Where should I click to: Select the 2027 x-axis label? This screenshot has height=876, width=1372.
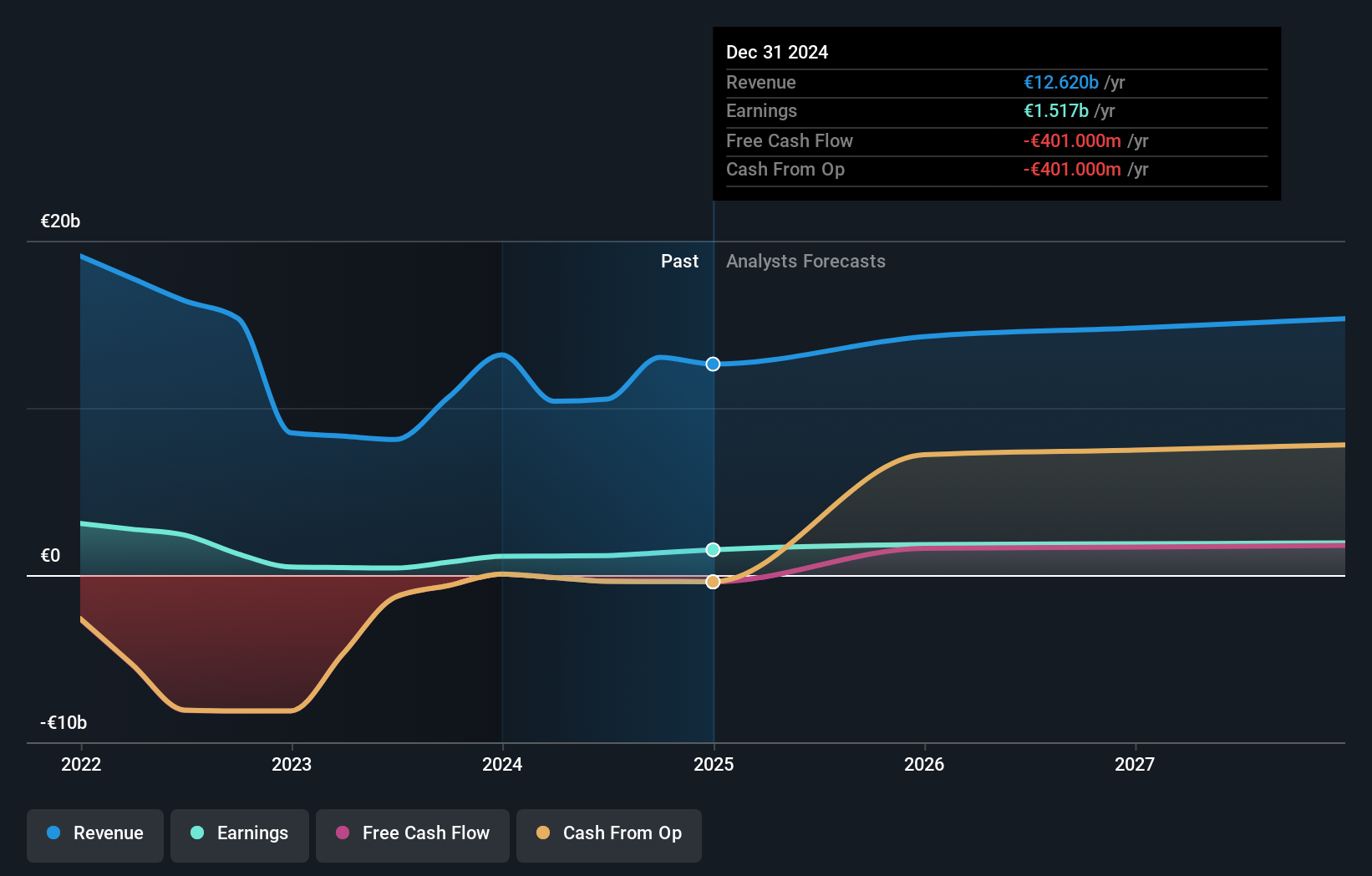(x=1135, y=764)
